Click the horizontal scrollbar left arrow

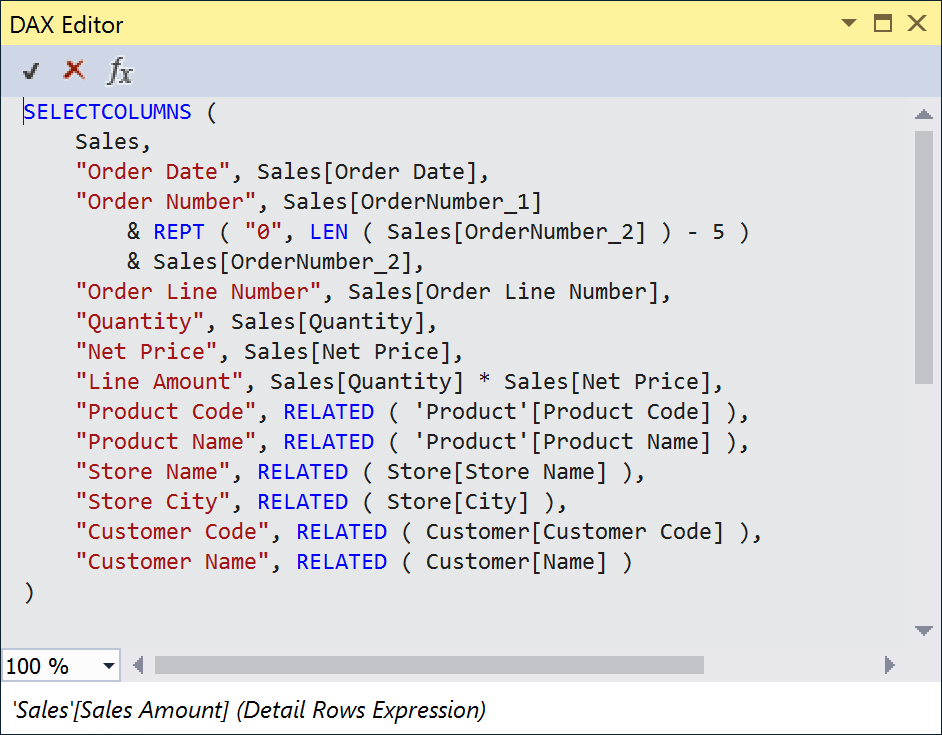point(138,665)
